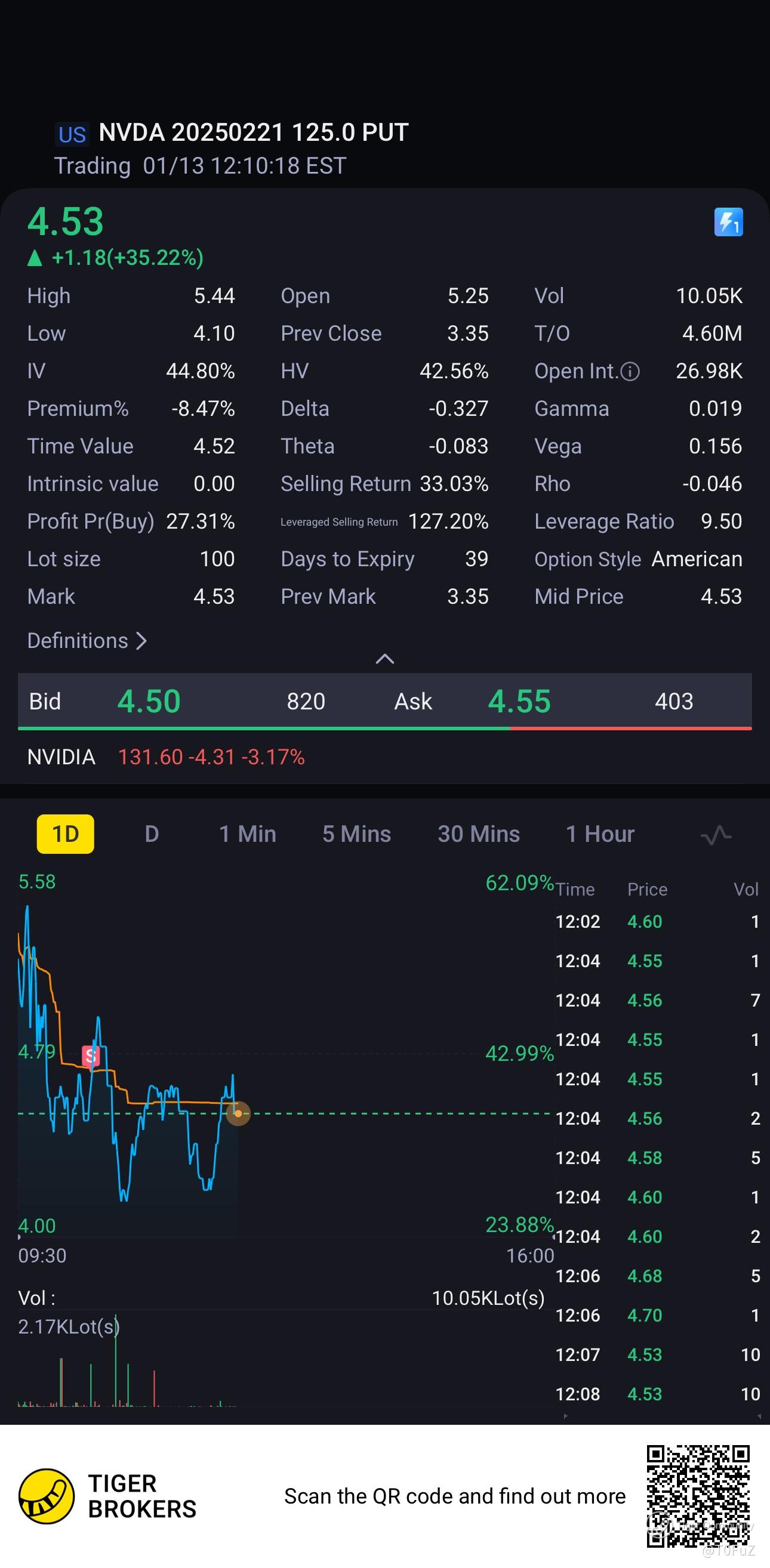Tap the US market badge
The height and width of the screenshot is (1568, 770).
tap(72, 134)
